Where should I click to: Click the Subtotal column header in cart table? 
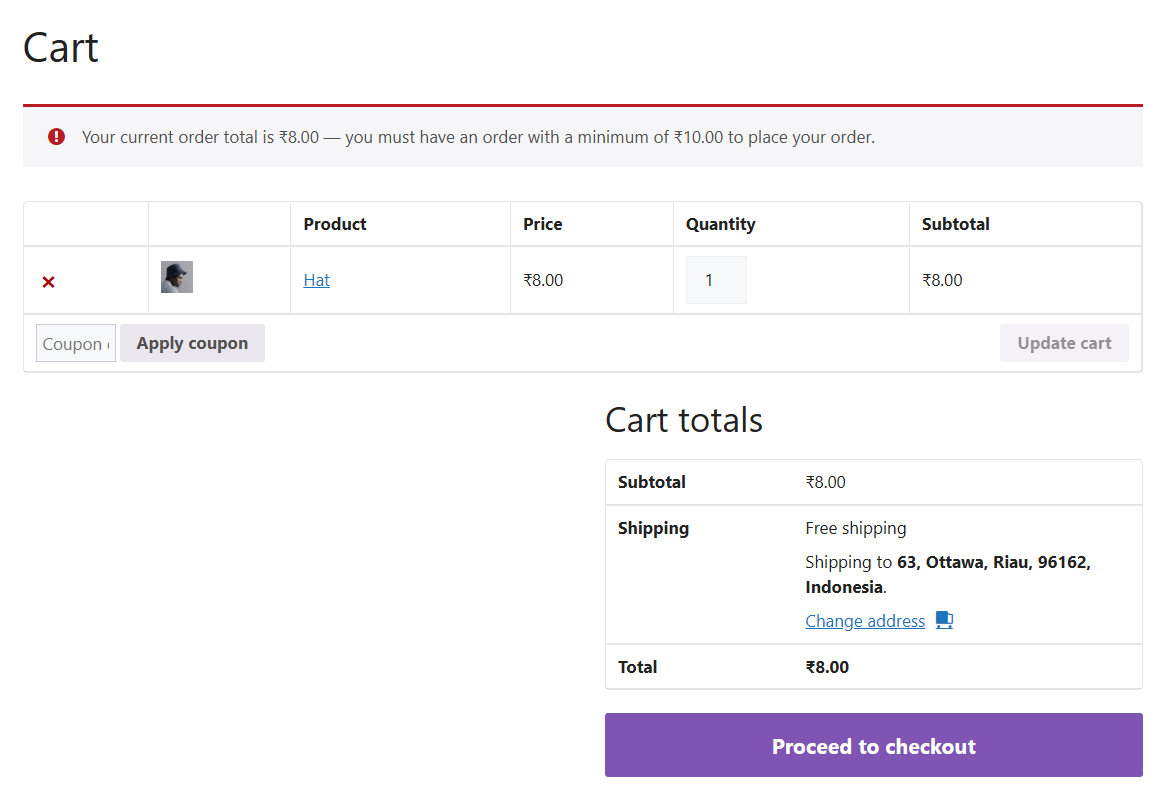[955, 224]
